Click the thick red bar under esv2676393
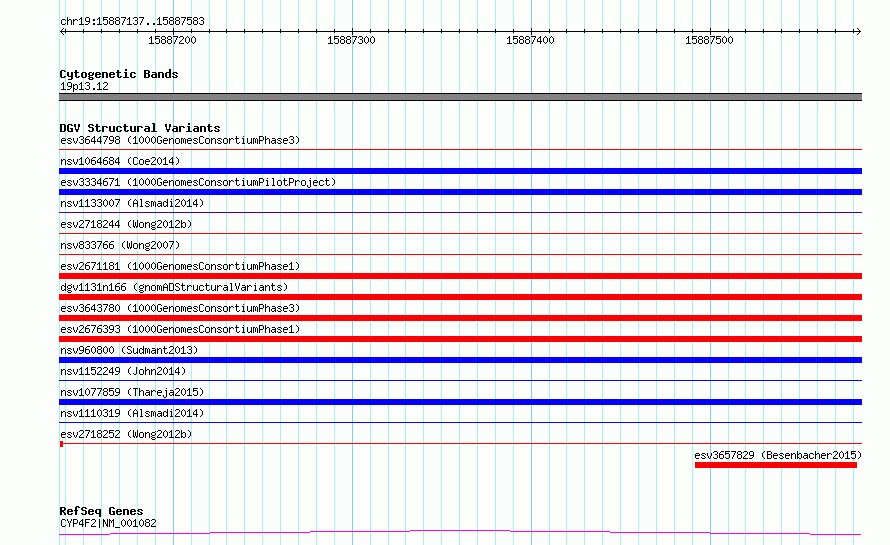 [x=460, y=339]
